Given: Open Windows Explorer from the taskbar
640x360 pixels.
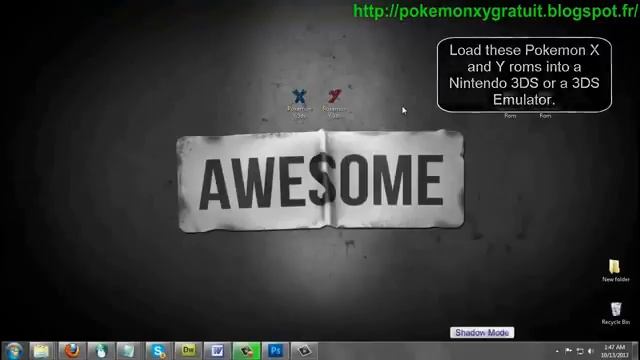Looking at the screenshot, I should coord(41,351).
